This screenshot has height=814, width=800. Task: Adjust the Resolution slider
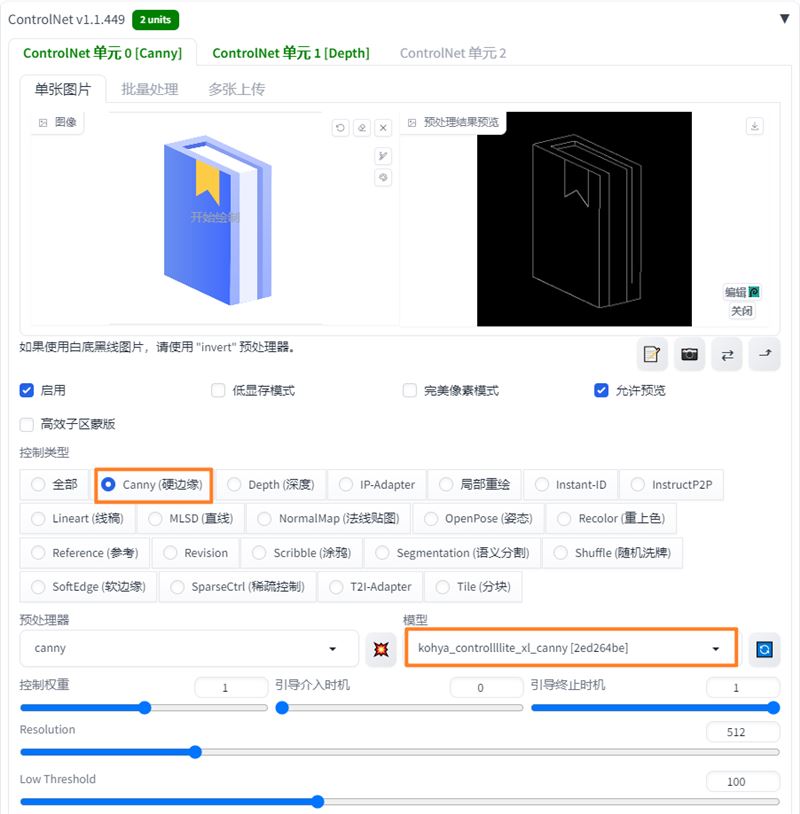pyautogui.click(x=400, y=752)
